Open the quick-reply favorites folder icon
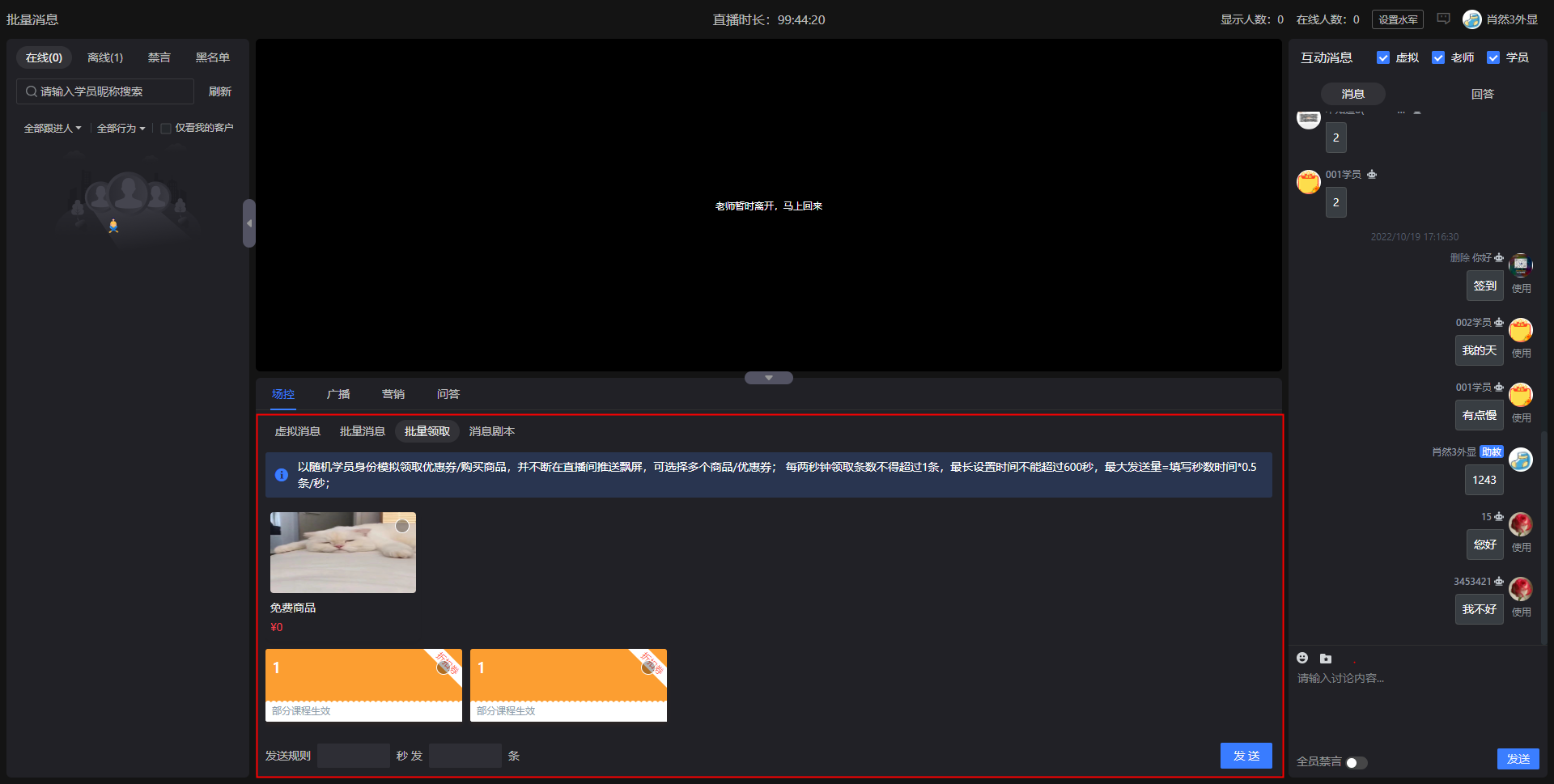Image resolution: width=1554 pixels, height=784 pixels. pyautogui.click(x=1325, y=658)
